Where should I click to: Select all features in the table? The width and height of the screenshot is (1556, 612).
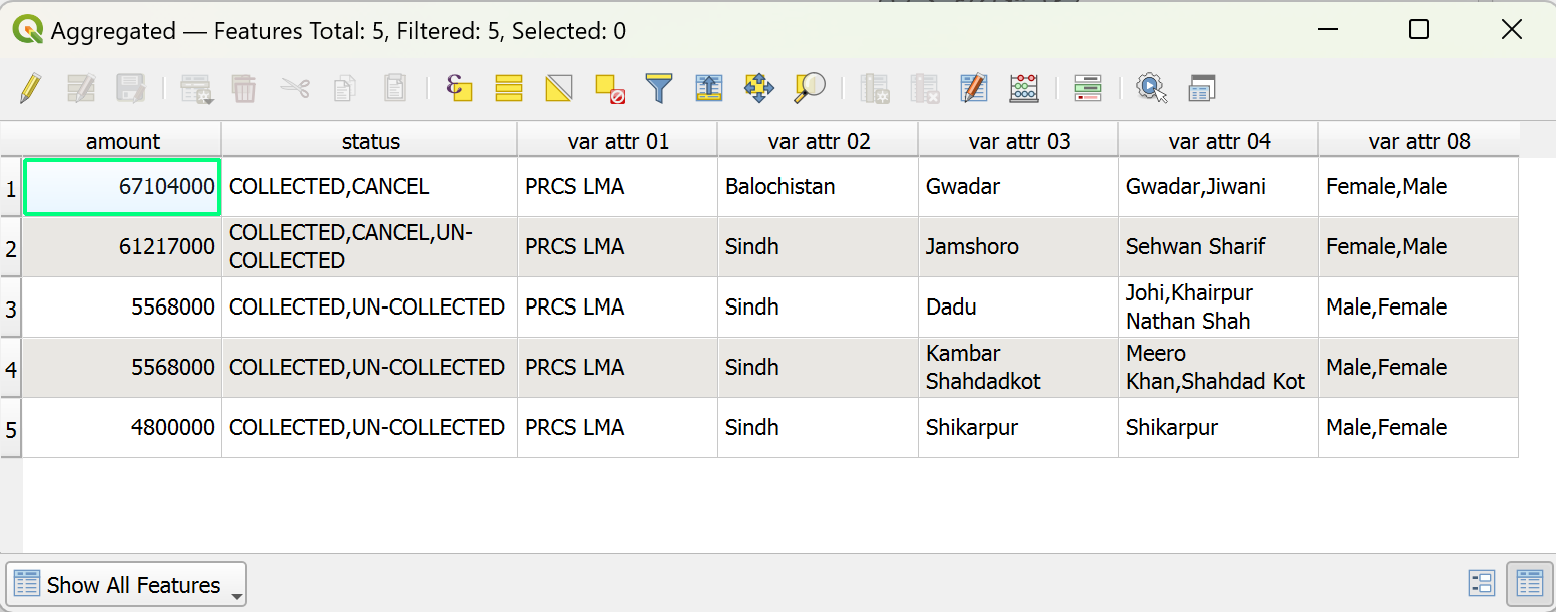tap(509, 88)
